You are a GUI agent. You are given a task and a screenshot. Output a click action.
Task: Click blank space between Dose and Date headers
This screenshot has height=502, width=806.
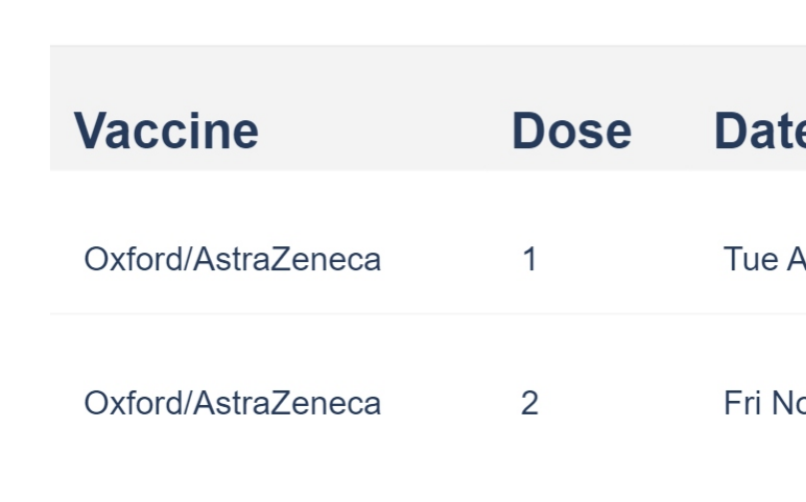[672, 131]
